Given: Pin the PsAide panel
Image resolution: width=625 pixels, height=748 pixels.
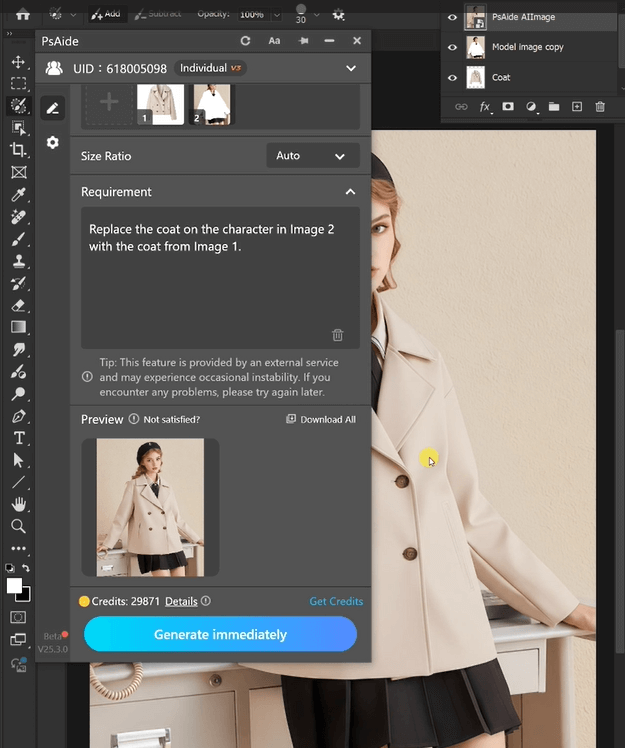Looking at the screenshot, I should pyautogui.click(x=303, y=41).
